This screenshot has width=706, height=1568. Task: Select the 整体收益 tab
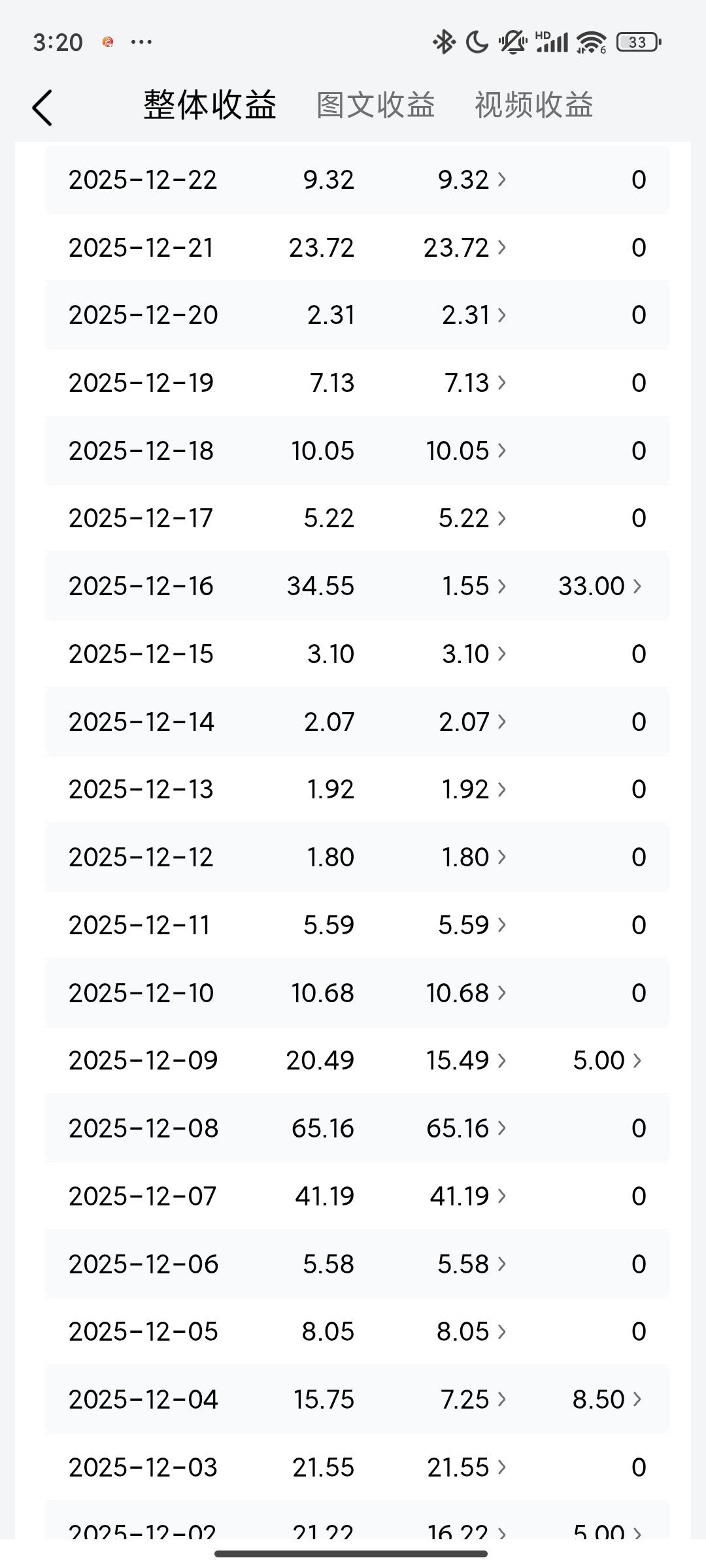tap(210, 105)
